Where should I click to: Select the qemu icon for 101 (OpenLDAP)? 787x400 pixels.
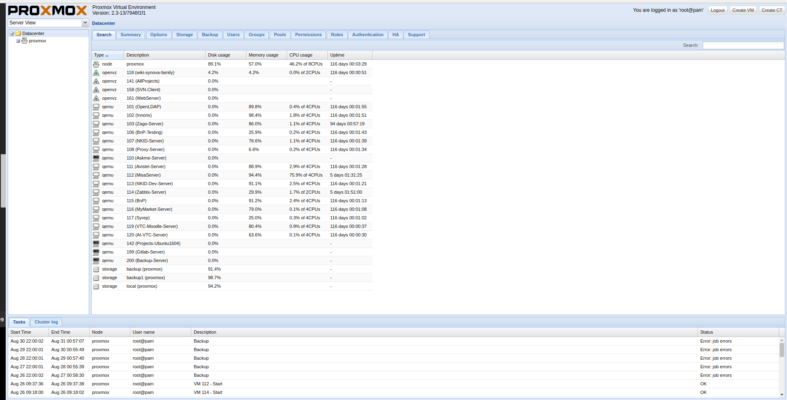point(96,106)
